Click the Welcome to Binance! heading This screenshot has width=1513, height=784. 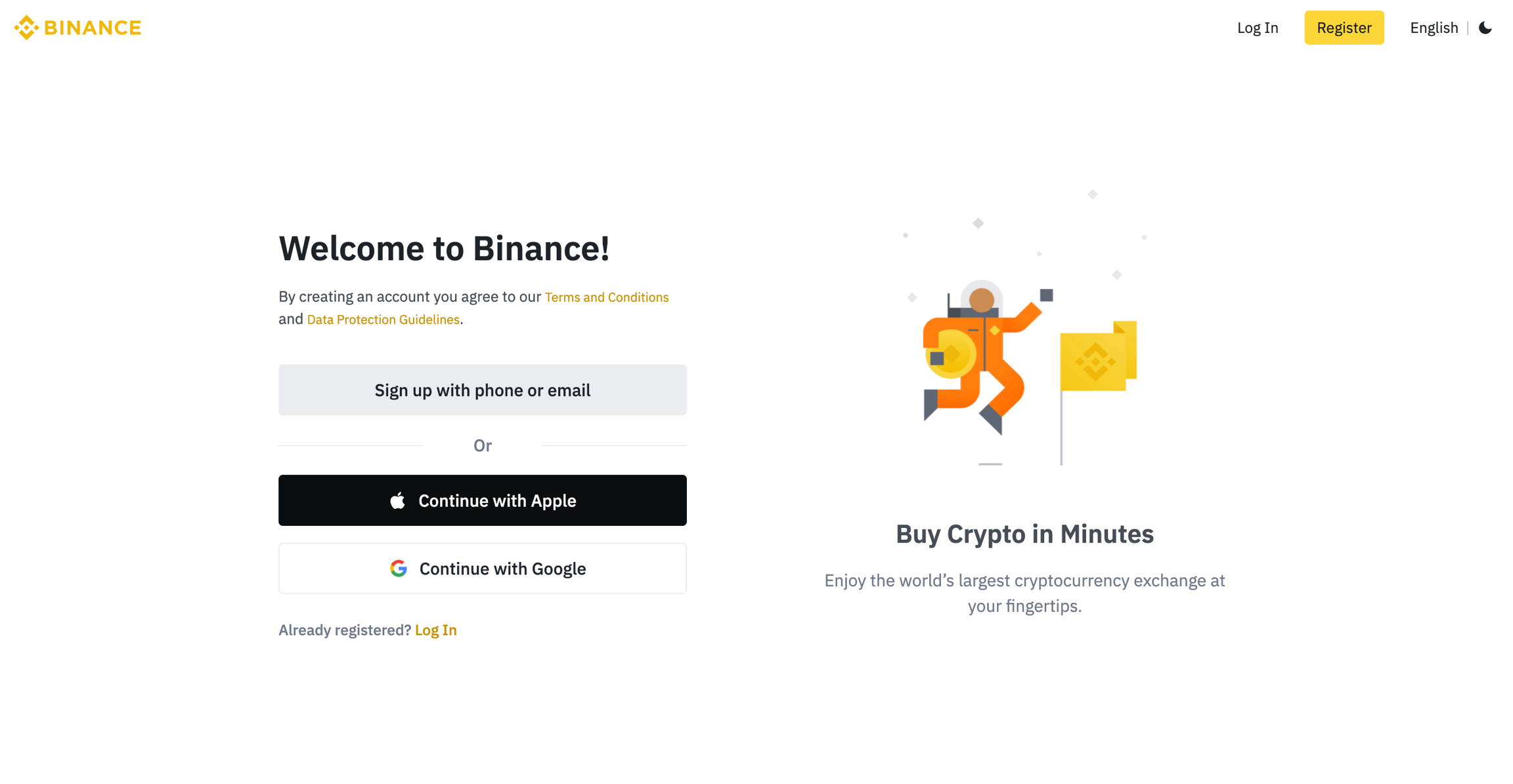click(444, 248)
